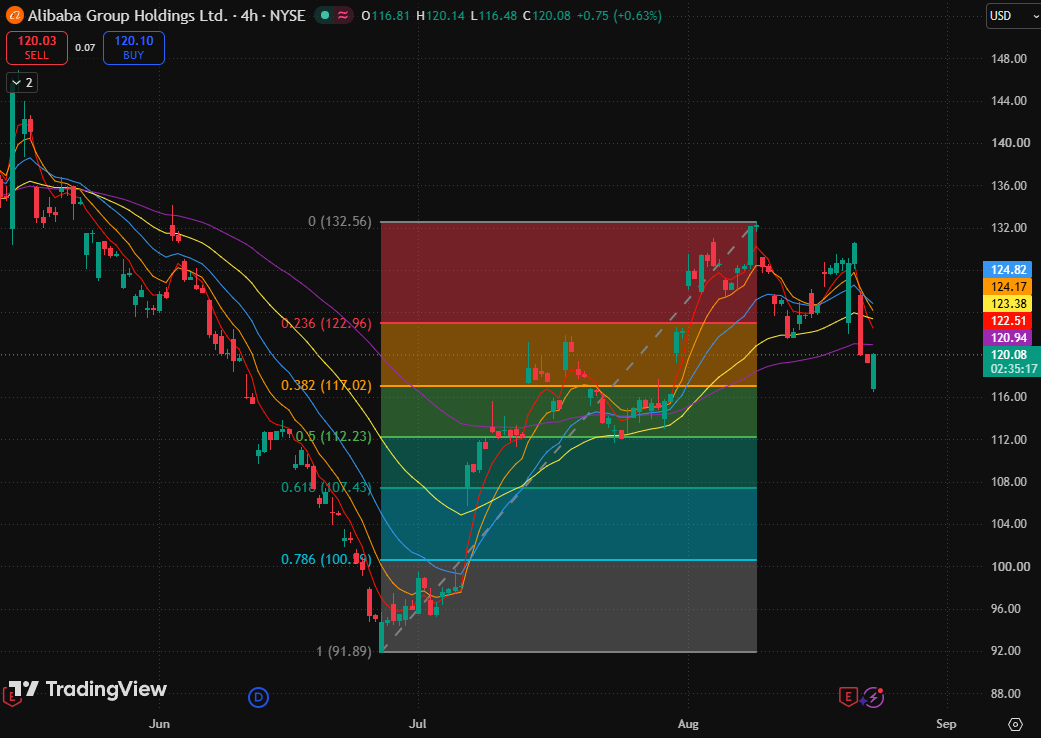Click the close price C120.08
The image size is (1041, 738).
(546, 15)
